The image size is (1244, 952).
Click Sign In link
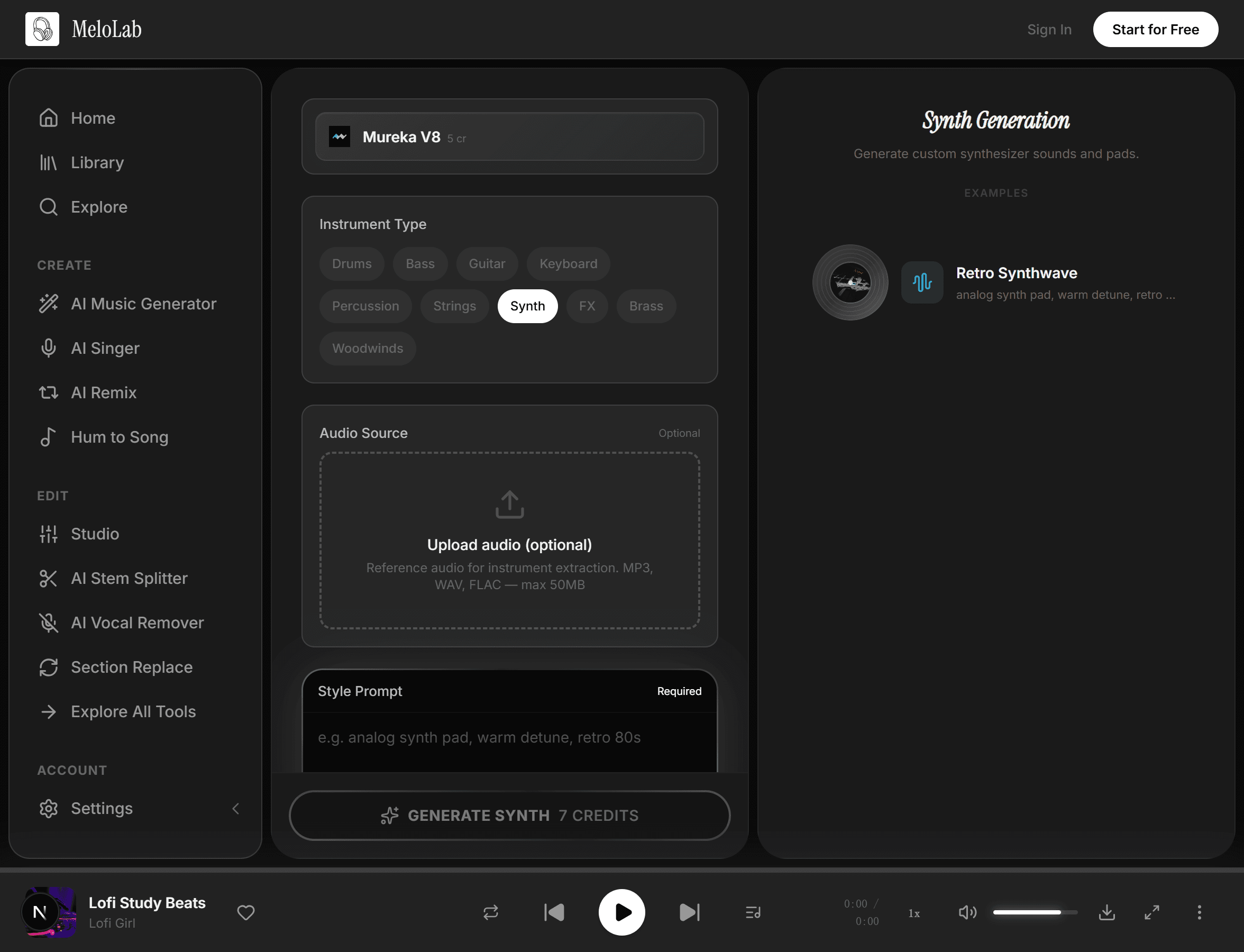[x=1049, y=30]
